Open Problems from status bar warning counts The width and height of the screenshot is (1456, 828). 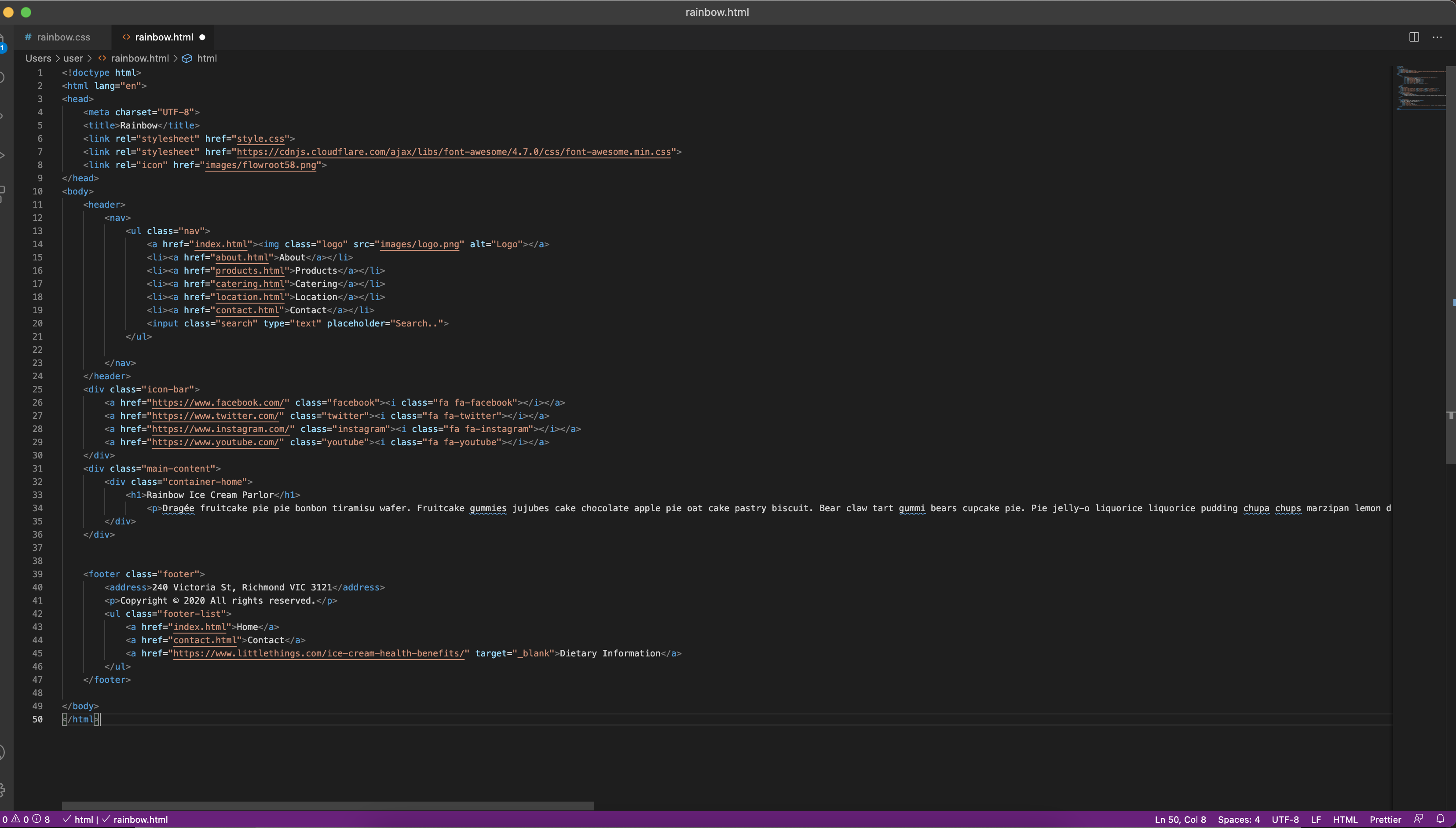tap(26, 820)
